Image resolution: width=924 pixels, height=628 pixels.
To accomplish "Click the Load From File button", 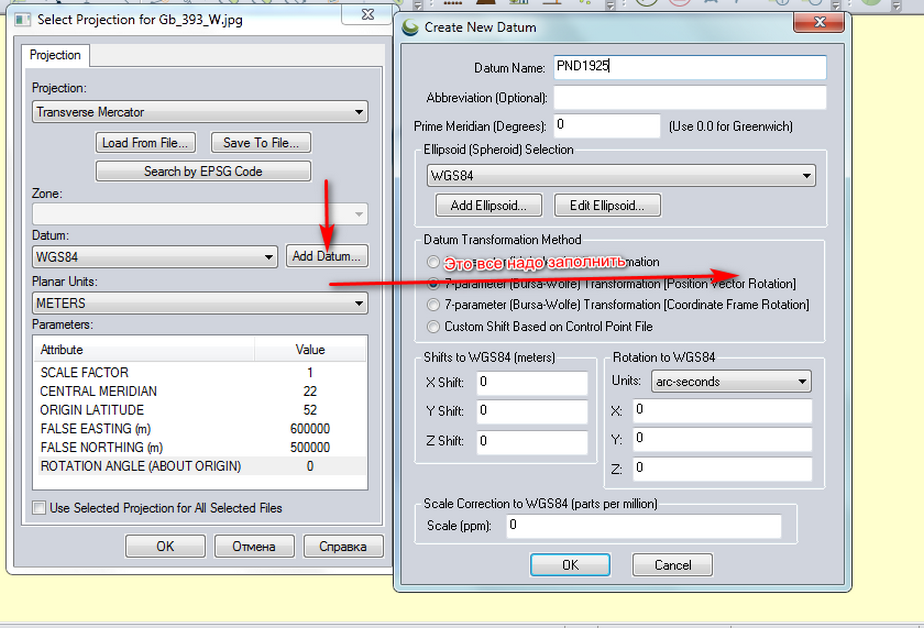I will pos(145,143).
